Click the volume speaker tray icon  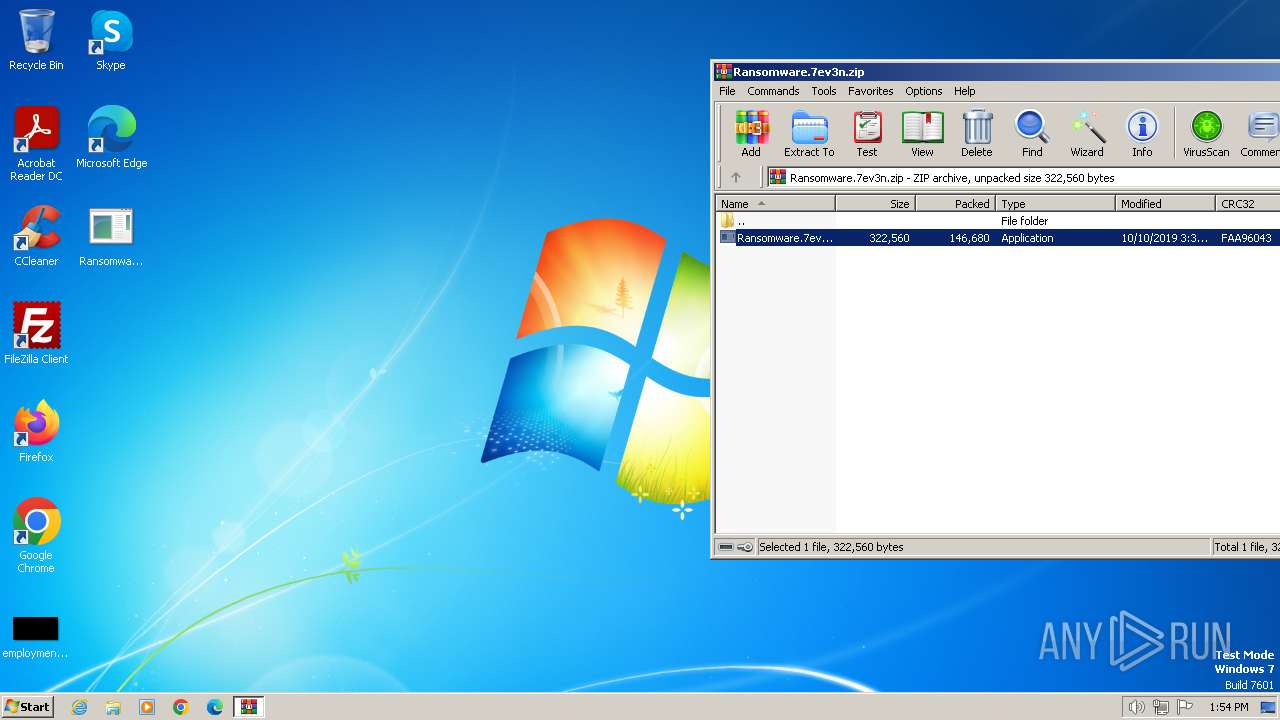1136,707
